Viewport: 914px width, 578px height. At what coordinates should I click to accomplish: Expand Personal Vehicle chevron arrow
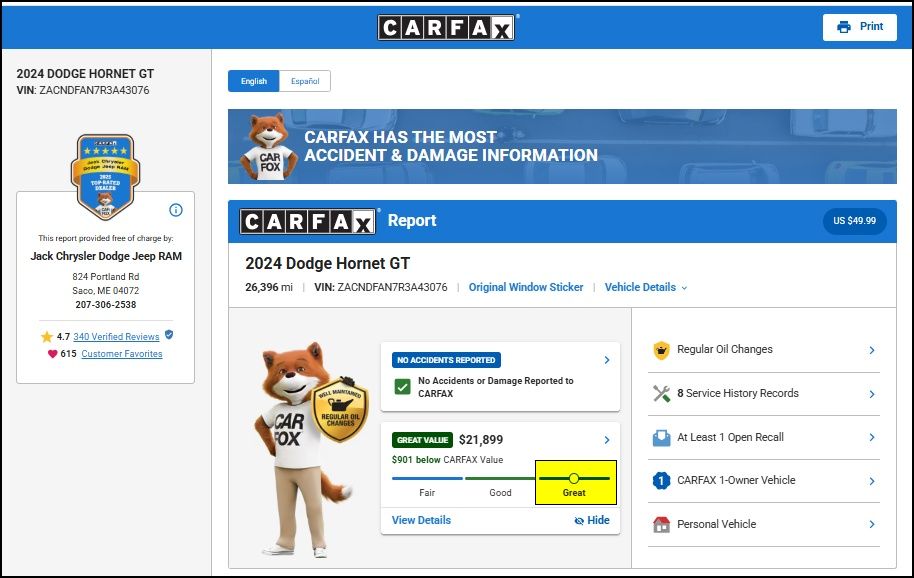872,524
